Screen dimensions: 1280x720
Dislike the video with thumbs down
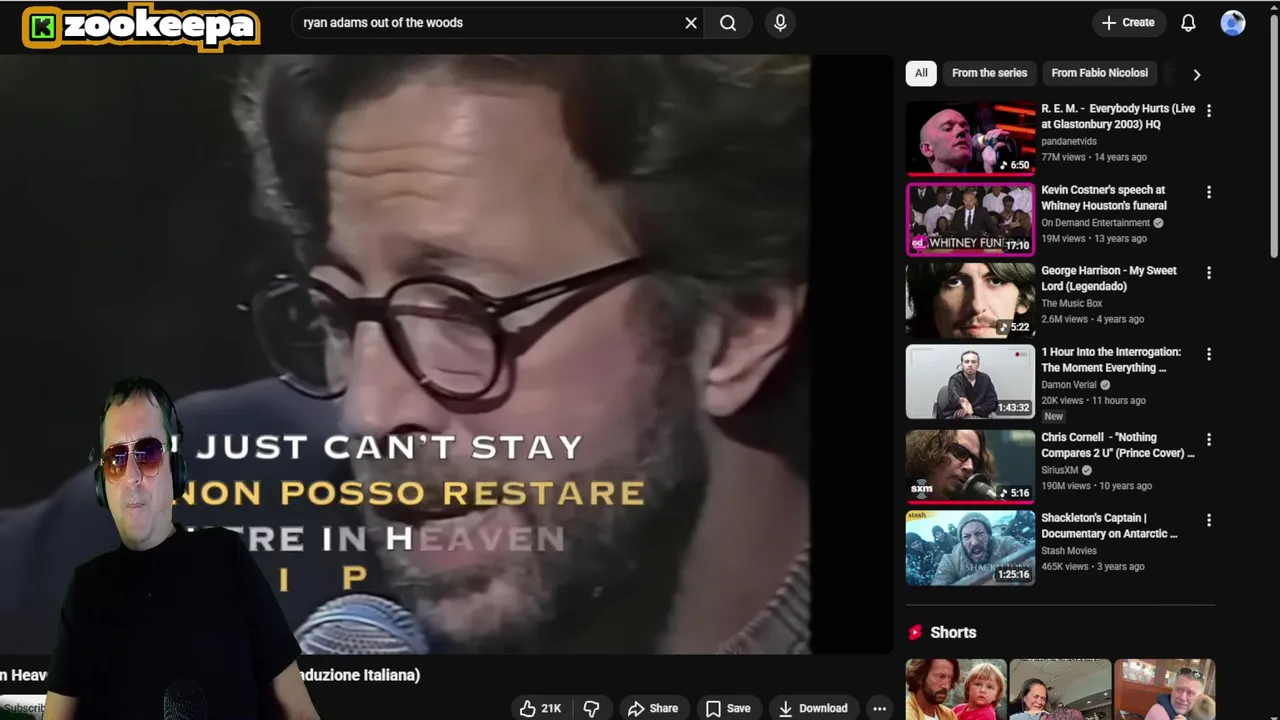(592, 708)
